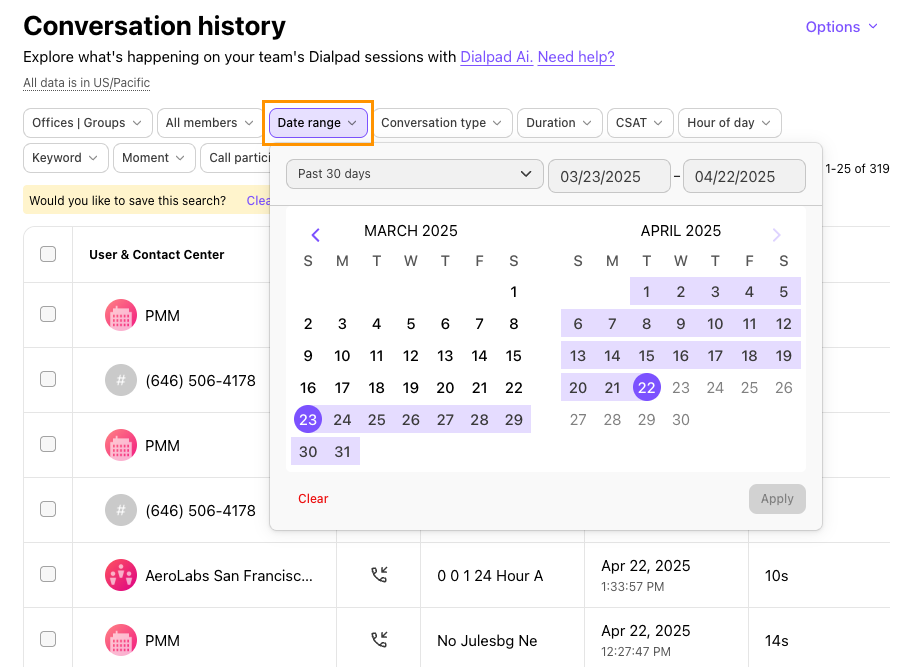Image resolution: width=908 pixels, height=667 pixels.
Task: Select April 19 in calendar
Action: [783, 356]
